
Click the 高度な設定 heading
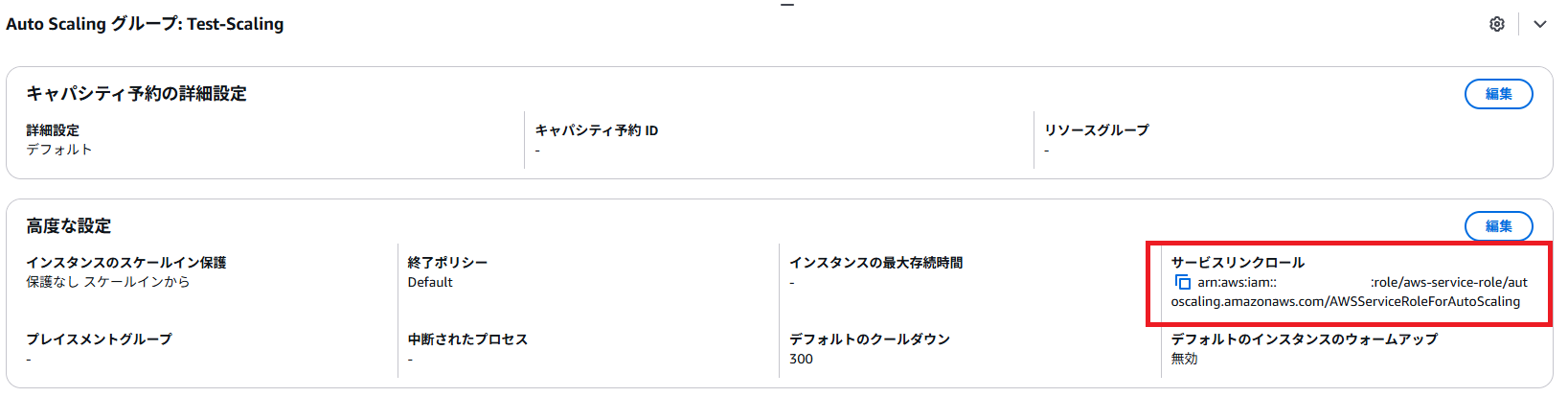tap(69, 226)
